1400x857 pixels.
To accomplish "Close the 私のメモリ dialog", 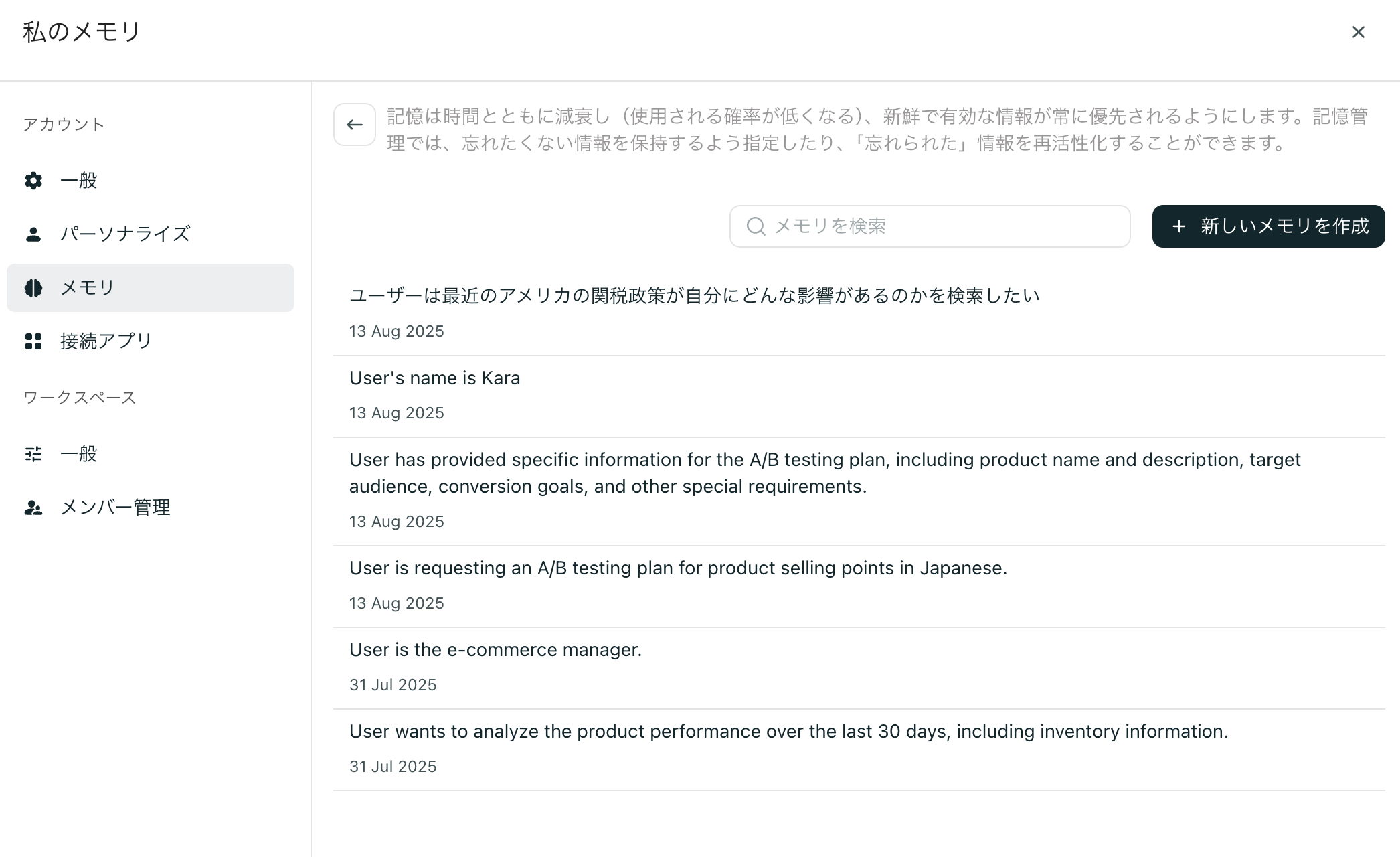I will tap(1358, 32).
